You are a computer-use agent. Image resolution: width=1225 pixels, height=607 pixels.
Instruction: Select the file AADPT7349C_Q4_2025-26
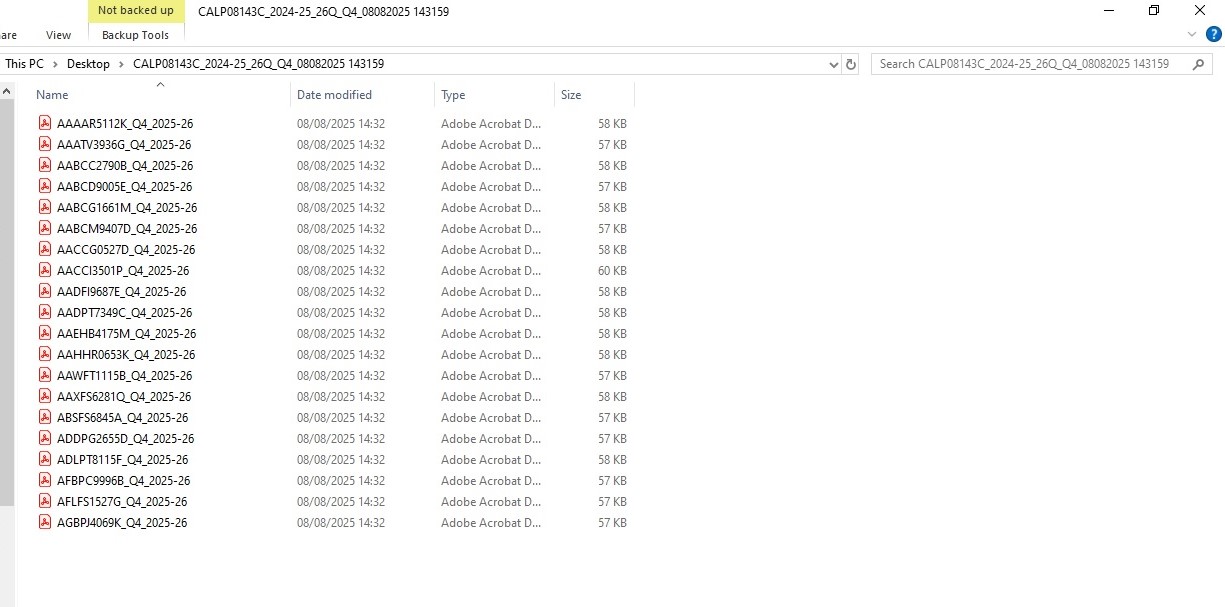pos(124,312)
